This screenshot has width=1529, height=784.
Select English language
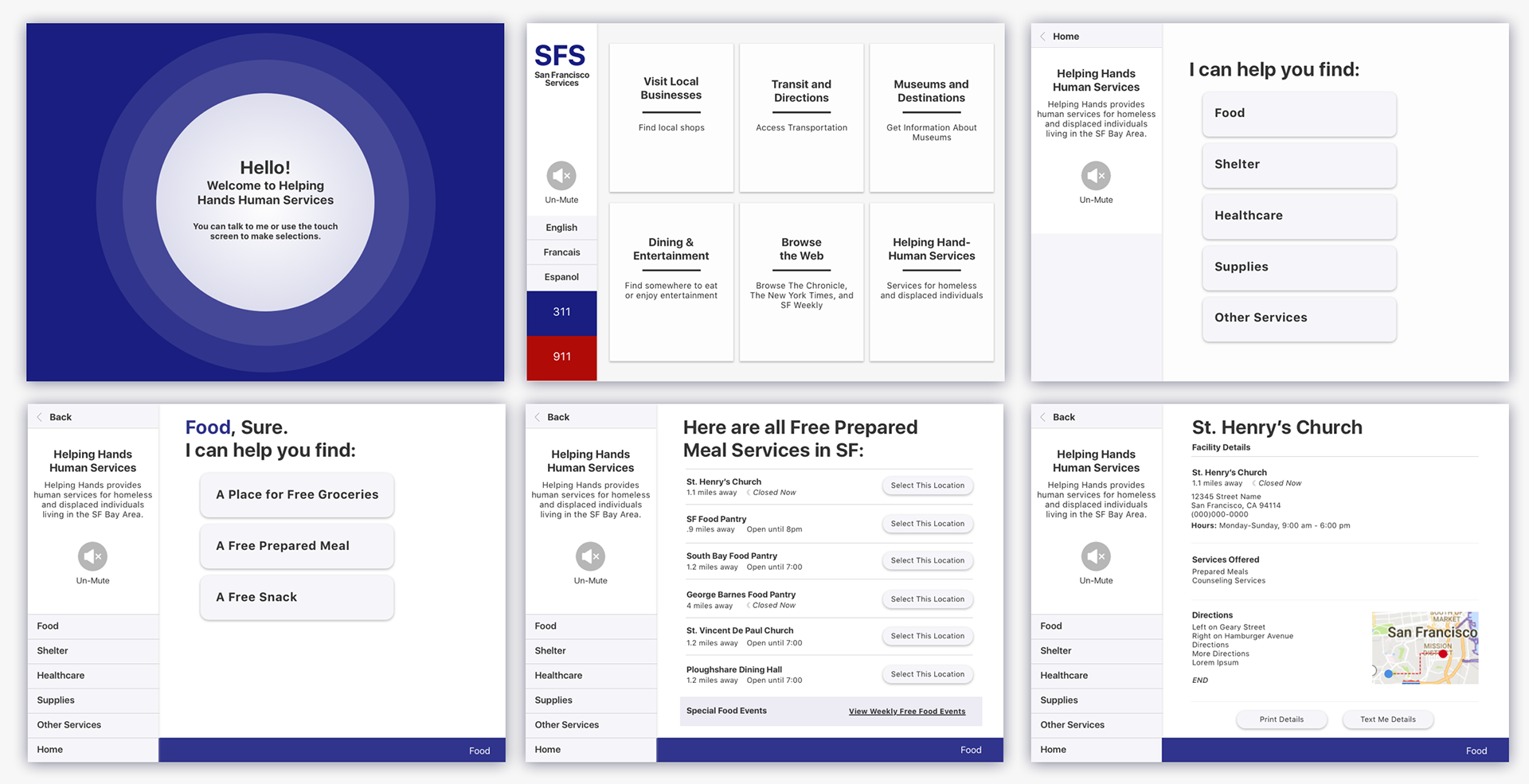[x=561, y=228]
